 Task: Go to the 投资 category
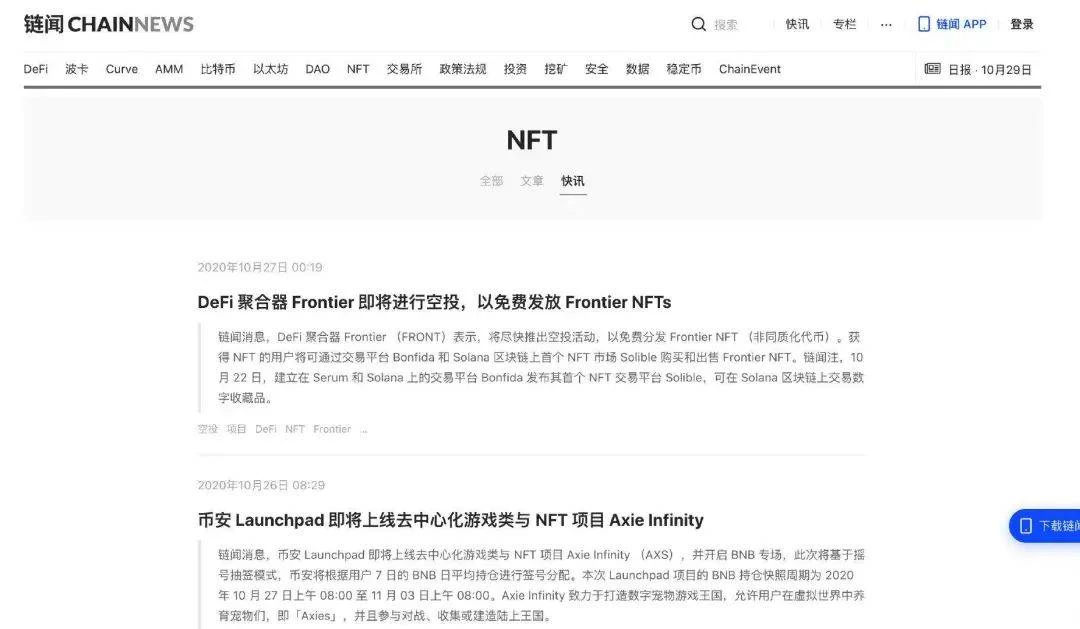click(x=515, y=69)
